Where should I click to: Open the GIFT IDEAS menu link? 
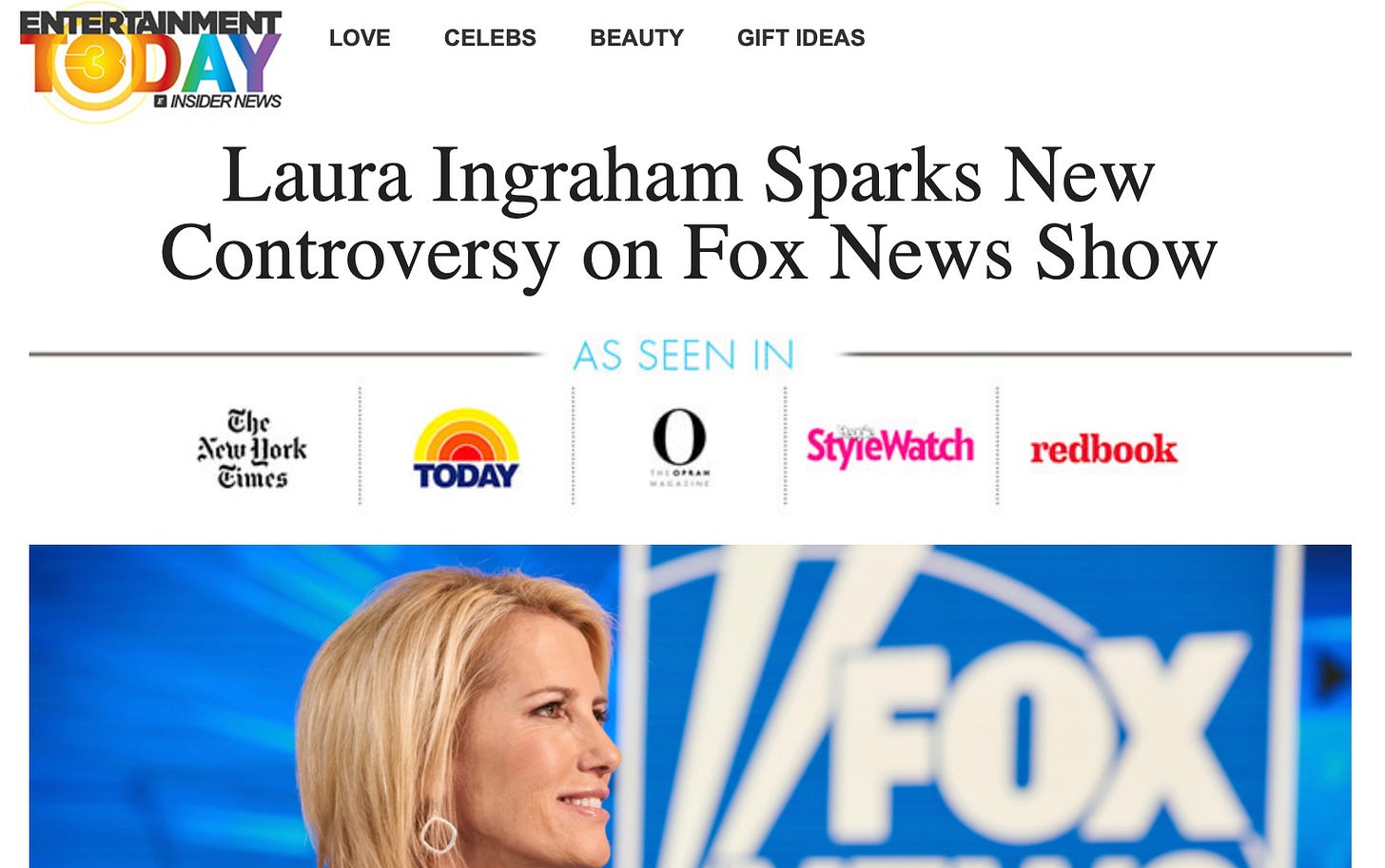[x=801, y=38]
